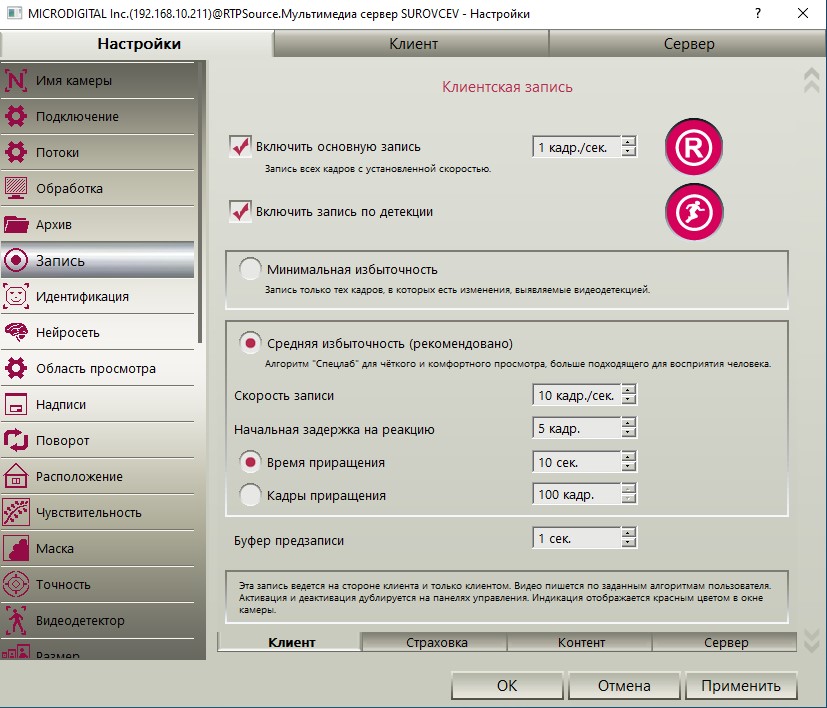This screenshot has height=708, width=827.
Task: Decrease main recording 1 кадр./сек. value
Action: coord(628,152)
